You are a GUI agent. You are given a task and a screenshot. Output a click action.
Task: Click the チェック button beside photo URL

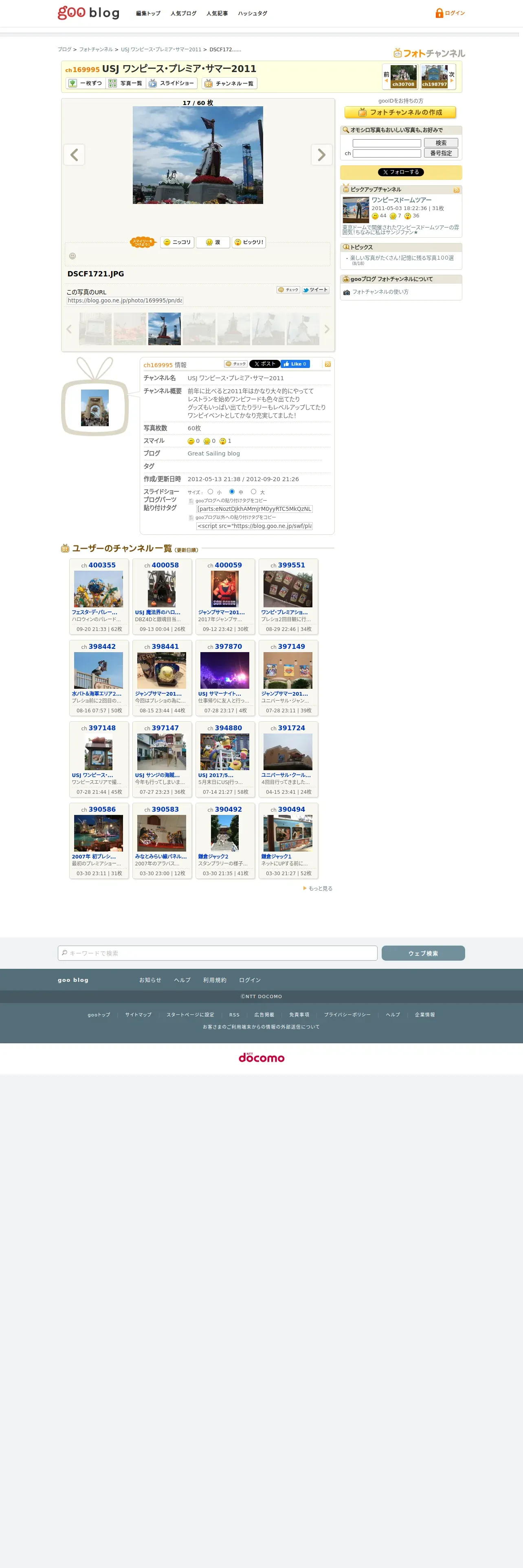click(x=288, y=290)
